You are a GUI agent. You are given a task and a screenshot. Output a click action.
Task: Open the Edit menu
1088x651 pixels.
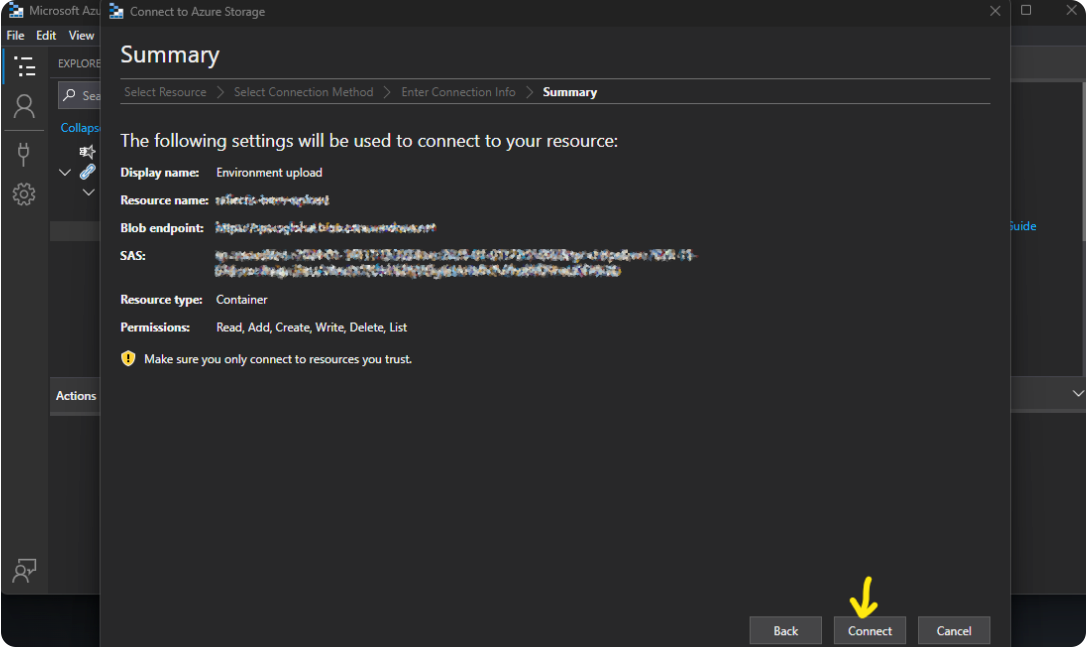coord(46,35)
